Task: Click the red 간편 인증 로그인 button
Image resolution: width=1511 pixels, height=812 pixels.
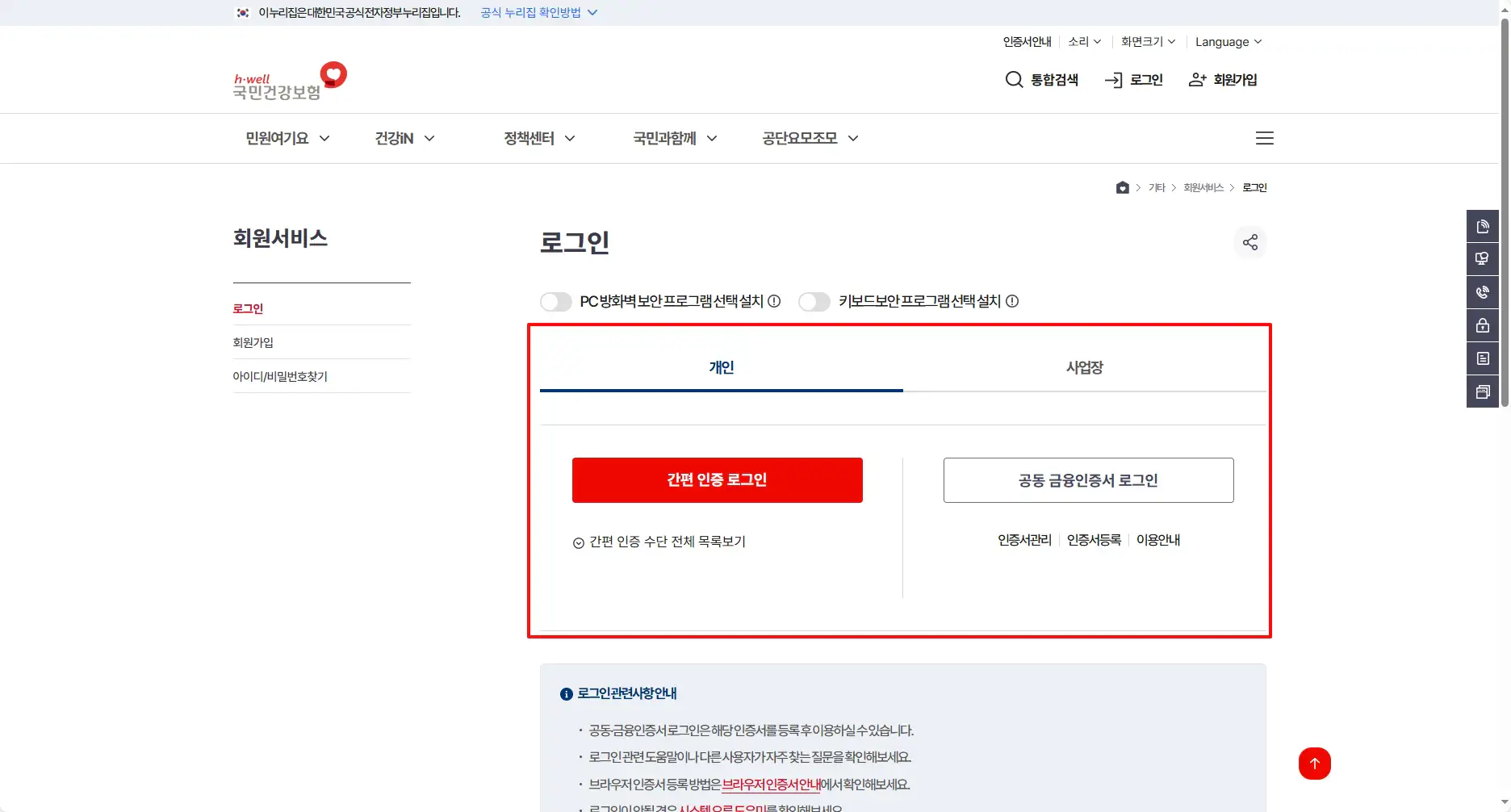Action: click(x=718, y=480)
